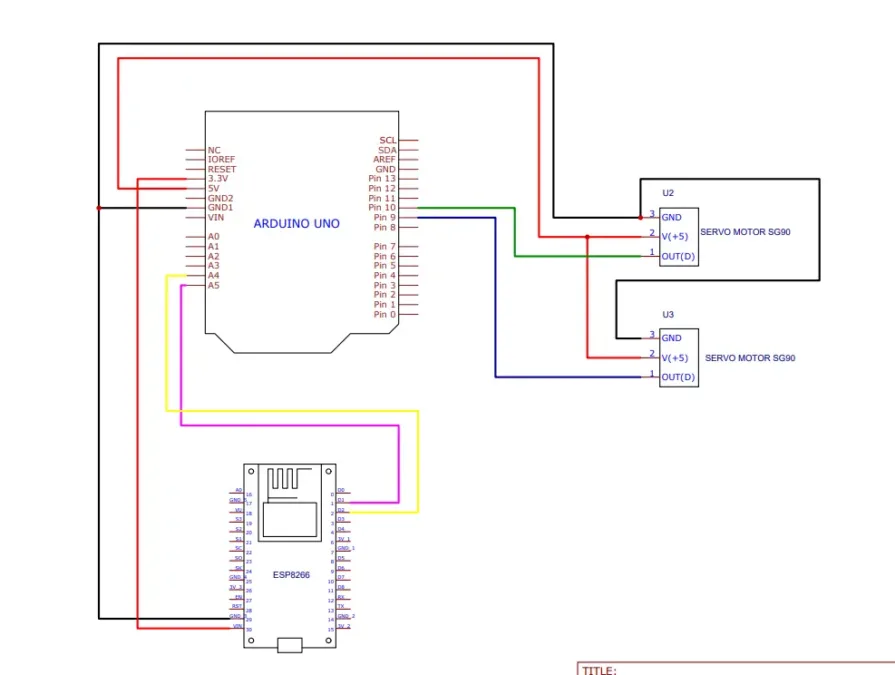Select the ESP8266 module label
This screenshot has width=895, height=675.
click(291, 575)
